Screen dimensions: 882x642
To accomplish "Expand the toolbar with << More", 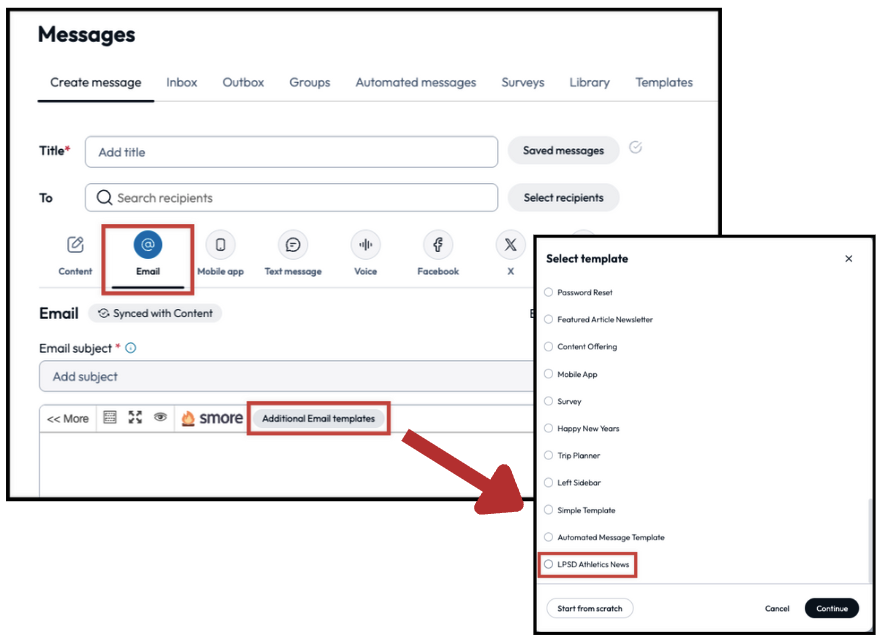I will click(68, 418).
